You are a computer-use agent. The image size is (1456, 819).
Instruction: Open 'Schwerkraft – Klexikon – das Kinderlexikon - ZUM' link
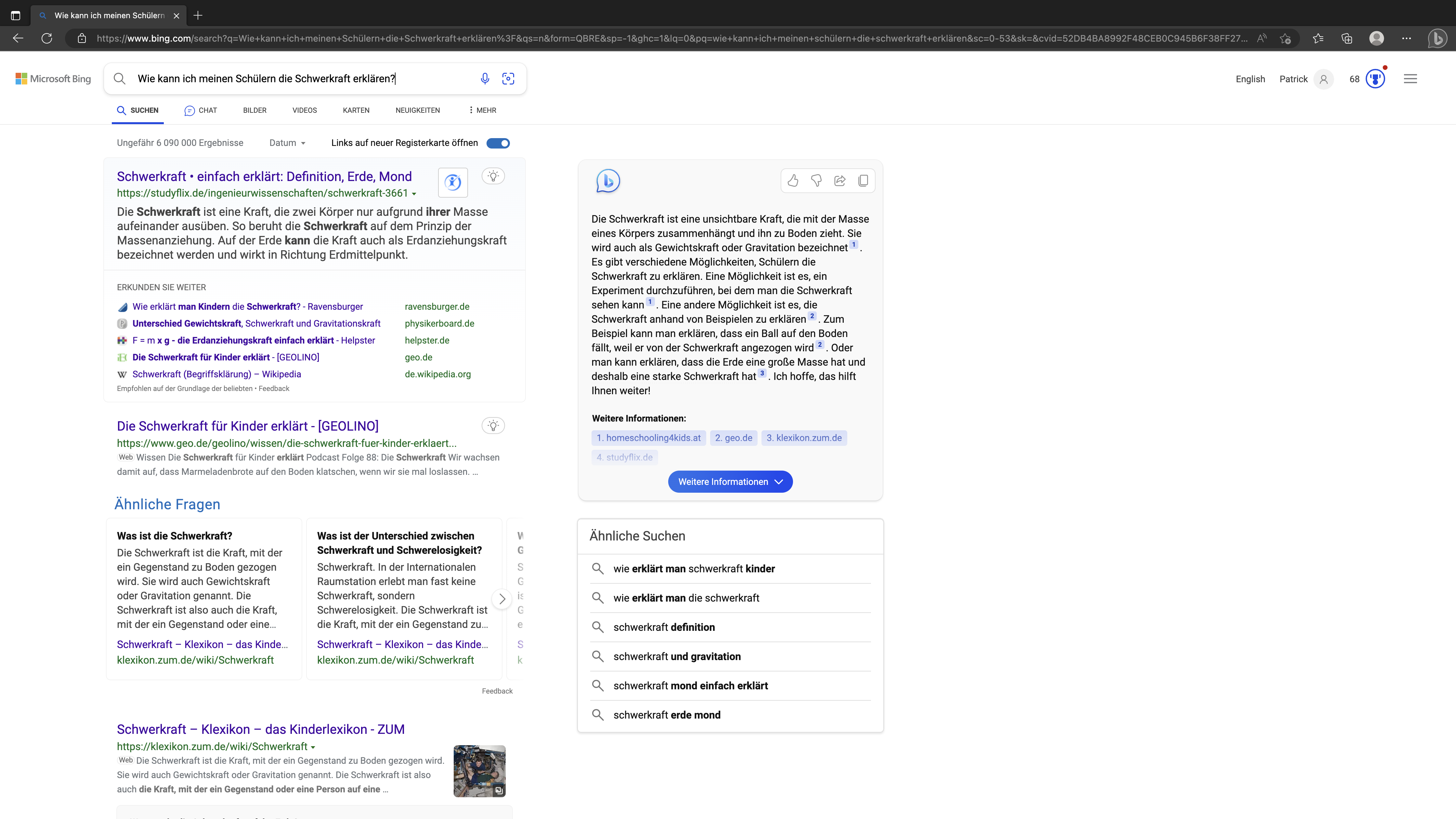pos(261,729)
